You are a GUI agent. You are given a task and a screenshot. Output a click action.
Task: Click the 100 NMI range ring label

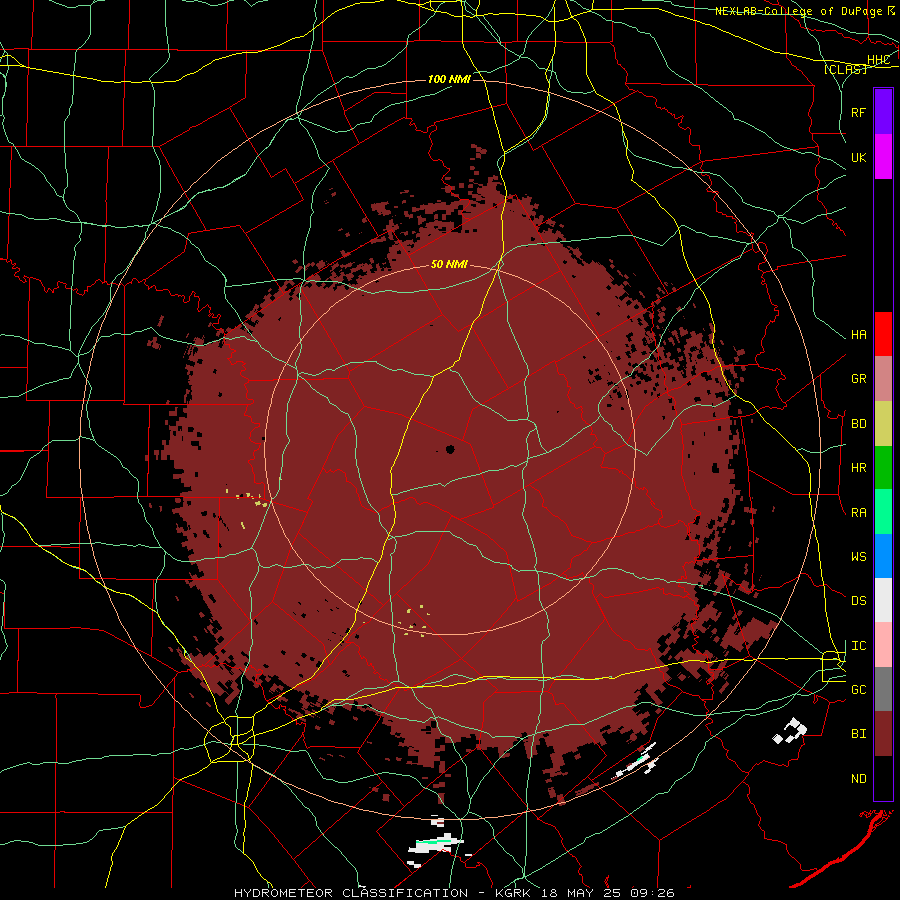449,79
